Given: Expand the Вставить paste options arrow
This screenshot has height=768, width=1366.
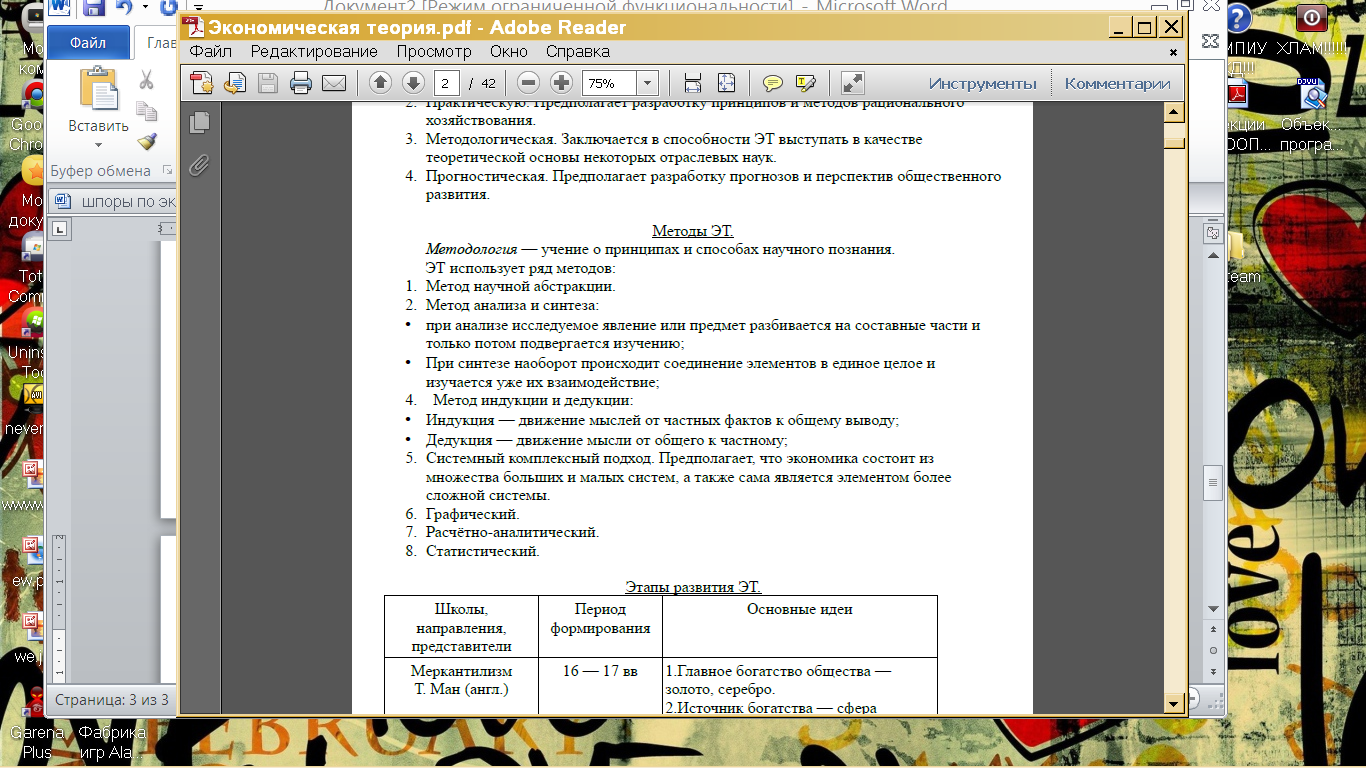Looking at the screenshot, I should point(98,144).
